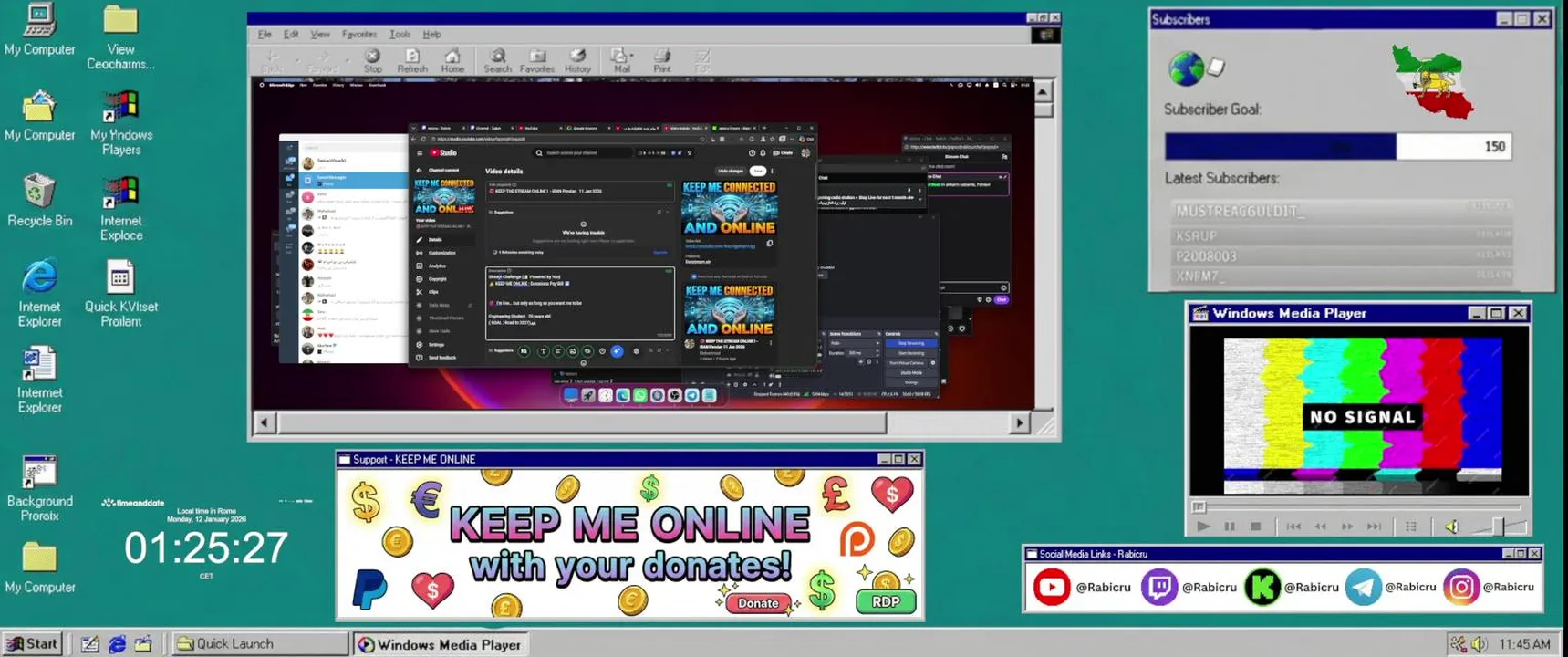This screenshot has height=657, width=1568.
Task: Skip to next track in Media Player
Action: click(x=1374, y=527)
